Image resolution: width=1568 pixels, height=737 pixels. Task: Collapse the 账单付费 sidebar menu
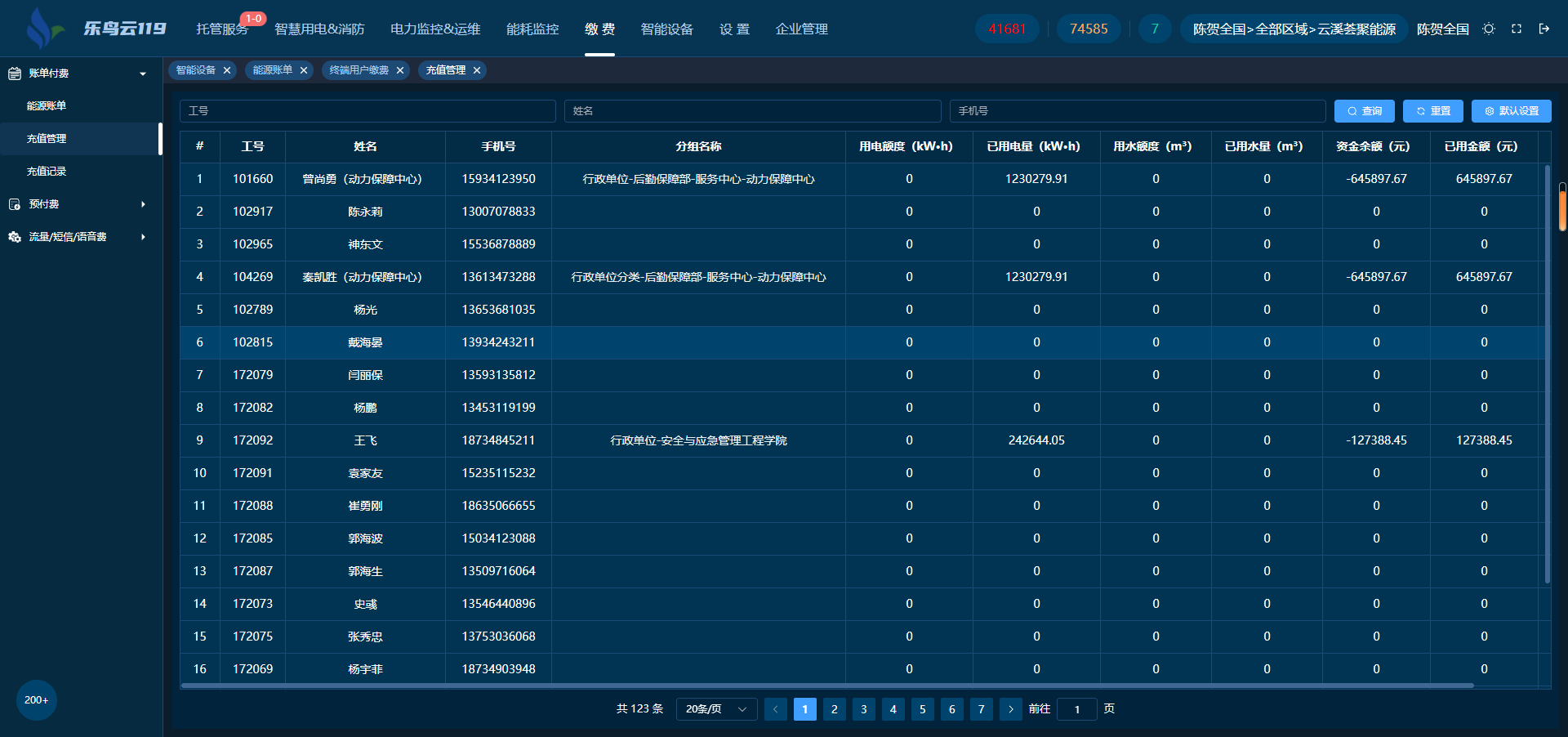[143, 74]
